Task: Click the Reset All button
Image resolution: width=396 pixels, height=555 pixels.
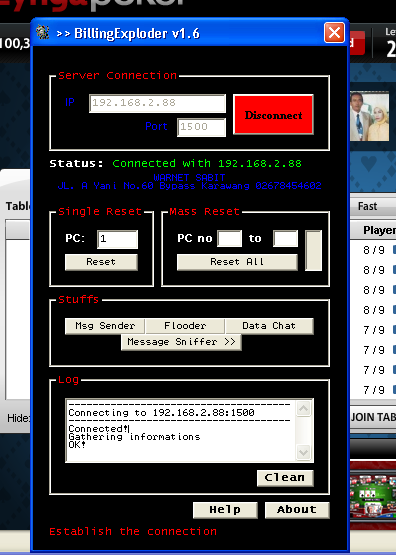Action: click(x=237, y=262)
